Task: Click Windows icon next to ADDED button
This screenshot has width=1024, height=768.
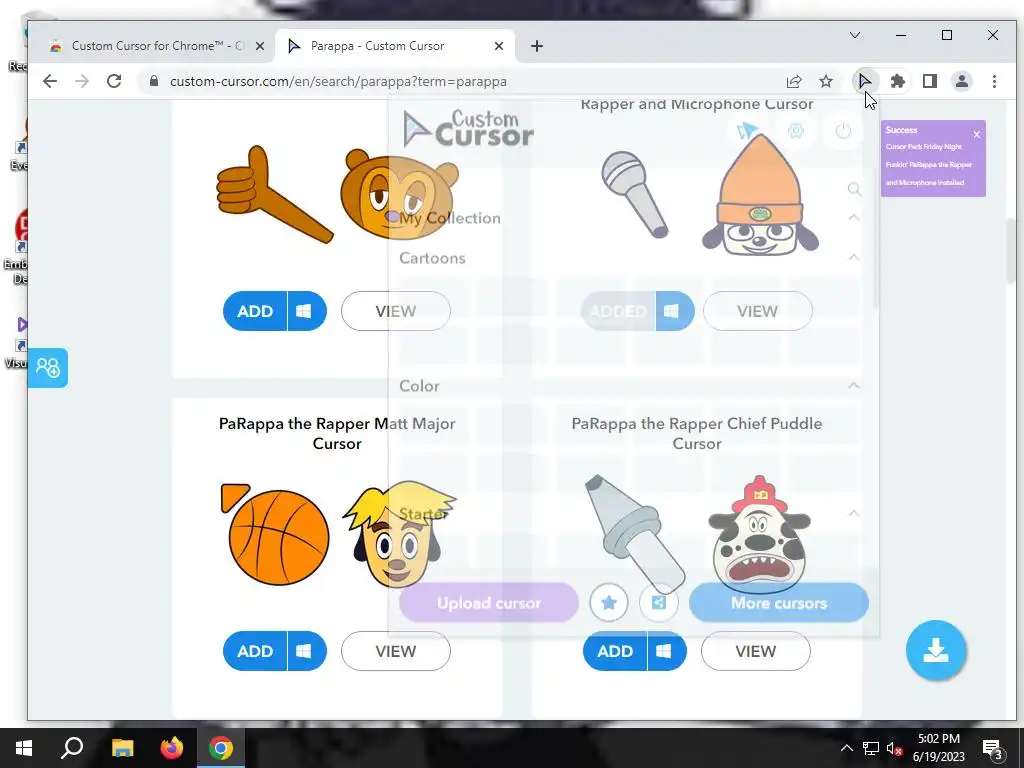Action: (x=673, y=311)
